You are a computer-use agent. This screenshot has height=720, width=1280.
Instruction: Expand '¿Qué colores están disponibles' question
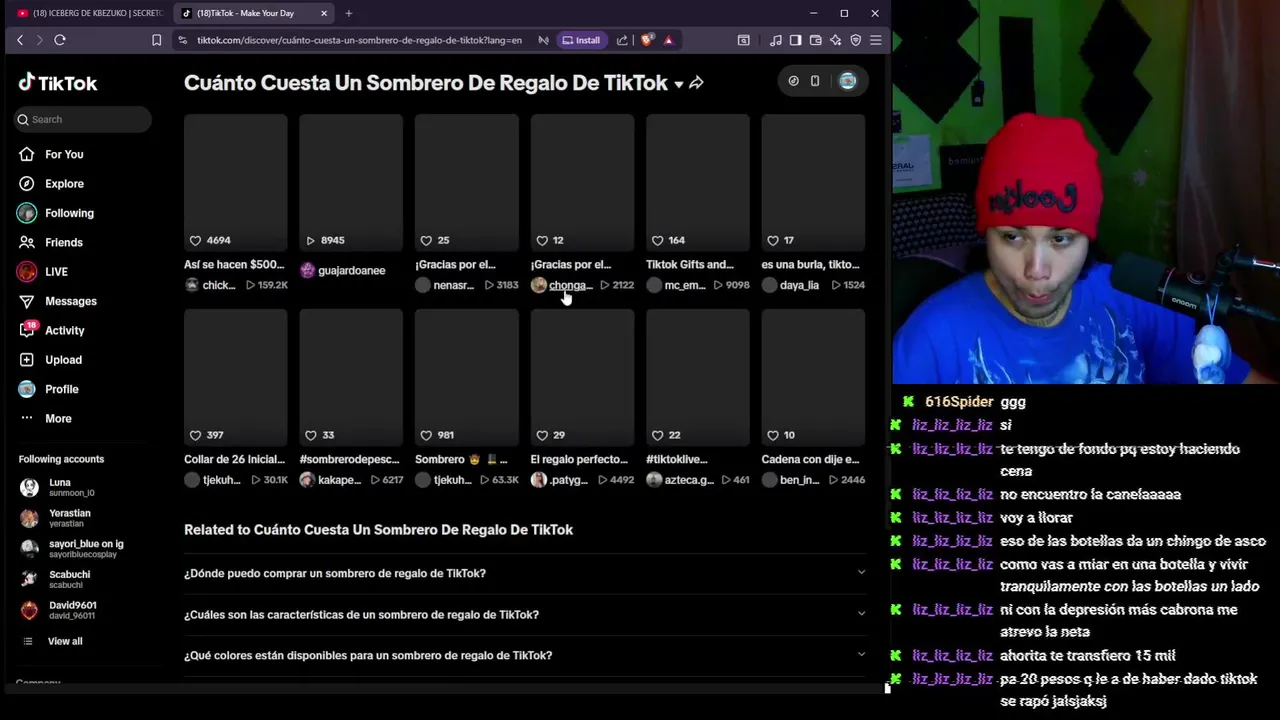pyautogui.click(x=525, y=655)
